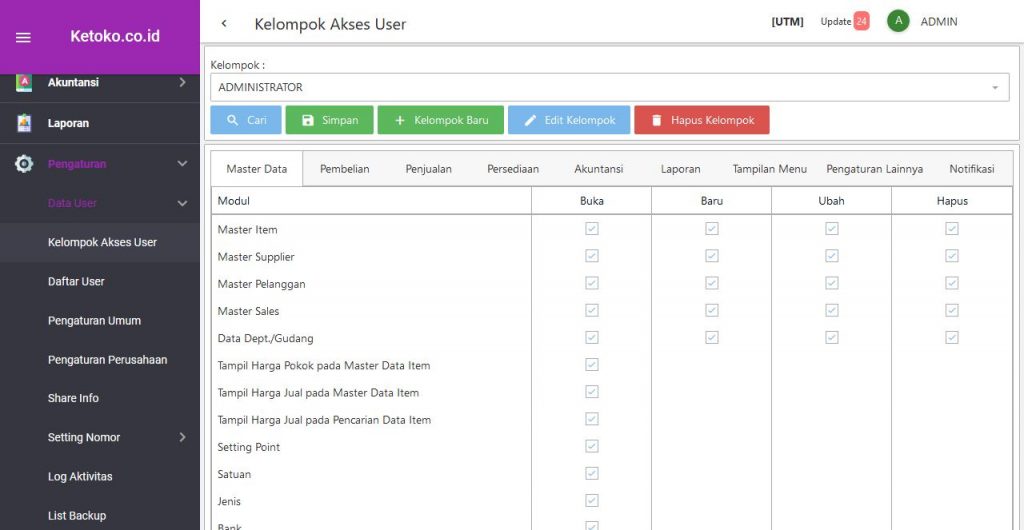Click the Laporan sidebar icon
The width and height of the screenshot is (1024, 530).
[x=24, y=123]
